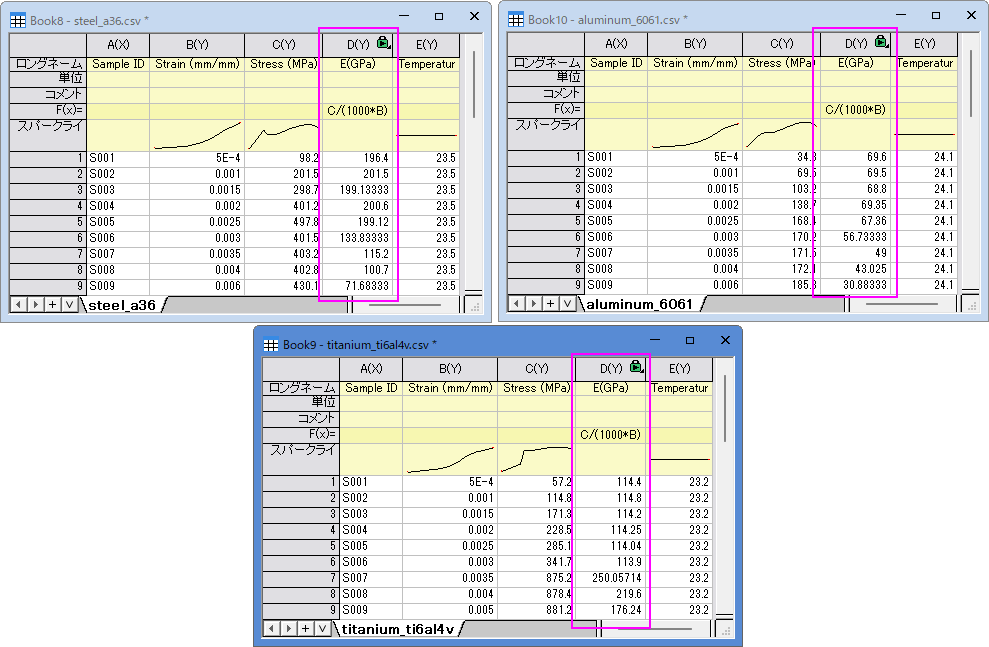Screen dimensions: 989x647
Task: Click Stress sparkline thumbnail in Book8
Action: (283, 135)
